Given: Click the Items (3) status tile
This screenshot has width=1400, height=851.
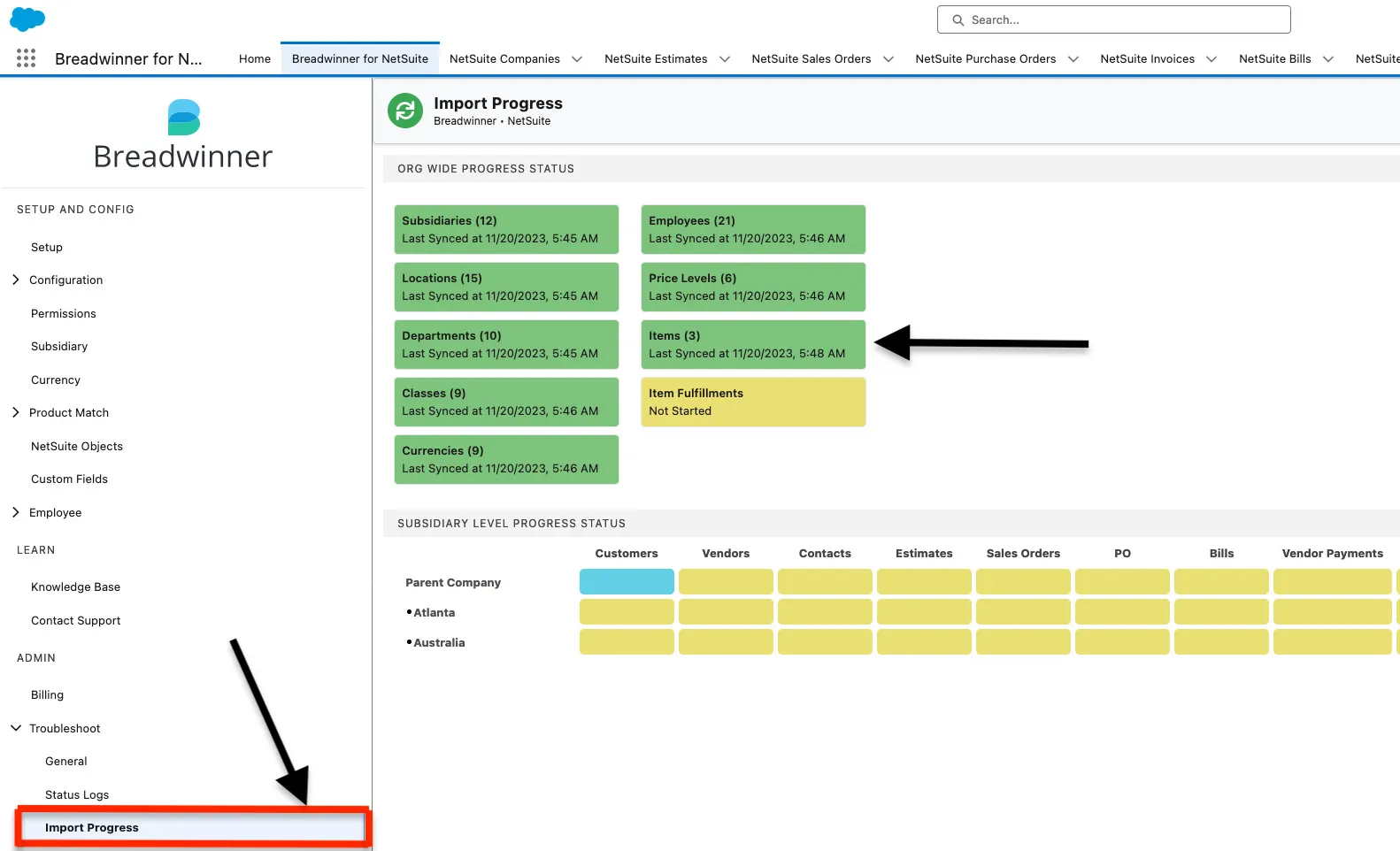Looking at the screenshot, I should coord(753,344).
